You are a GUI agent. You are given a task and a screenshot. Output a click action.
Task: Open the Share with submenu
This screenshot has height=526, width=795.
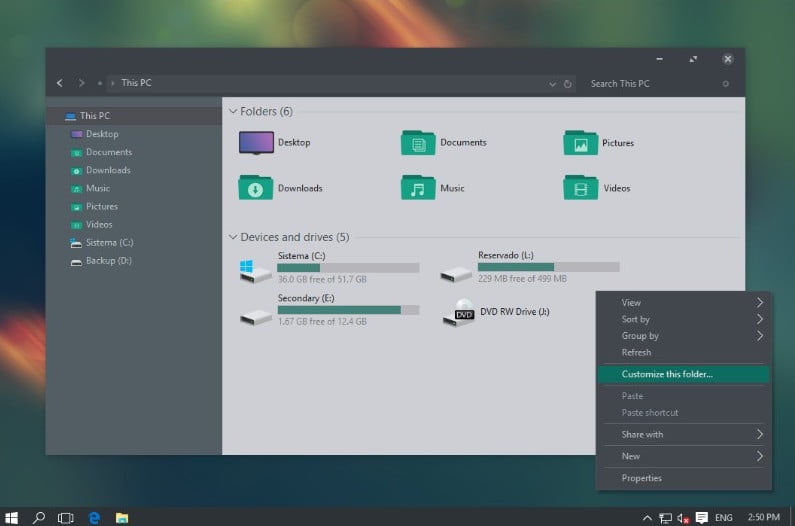tap(683, 435)
